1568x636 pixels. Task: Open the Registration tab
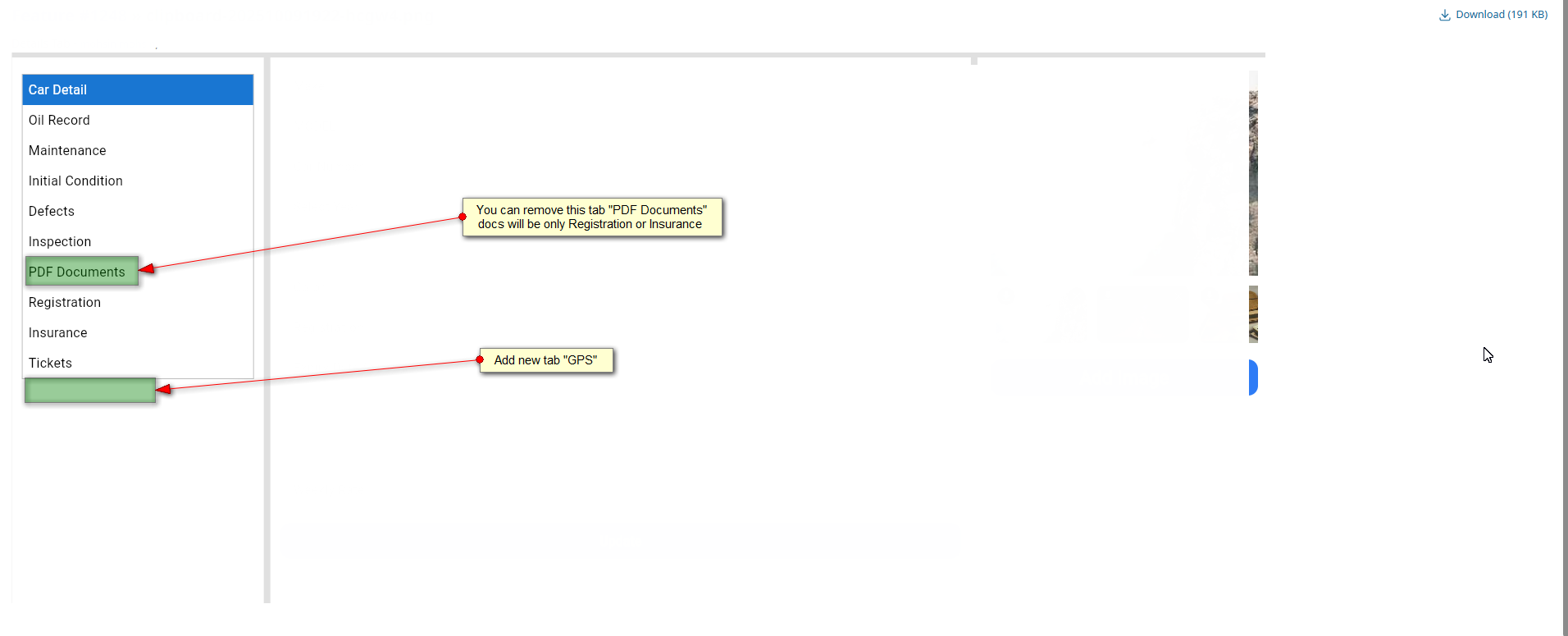pos(65,302)
